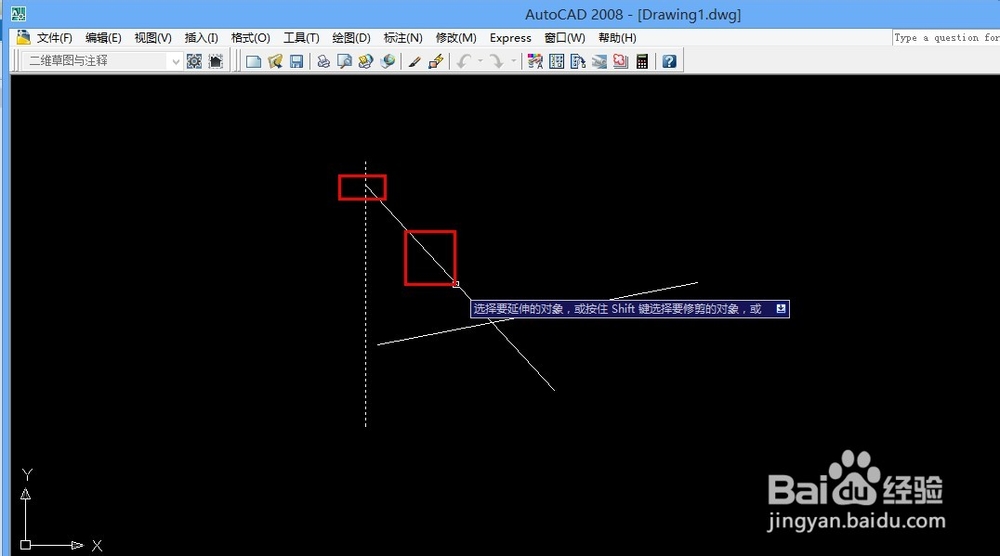Open the 编辑(E) menu
The width and height of the screenshot is (1000, 556).
click(103, 38)
